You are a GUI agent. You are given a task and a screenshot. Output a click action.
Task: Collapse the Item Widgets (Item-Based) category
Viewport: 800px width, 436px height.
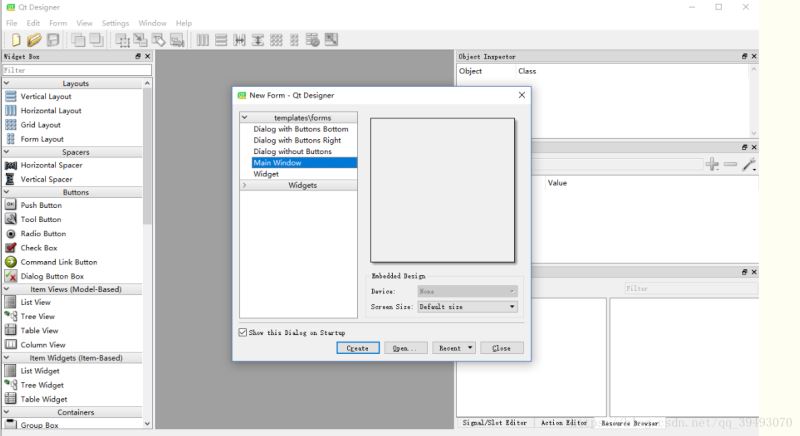(7, 358)
